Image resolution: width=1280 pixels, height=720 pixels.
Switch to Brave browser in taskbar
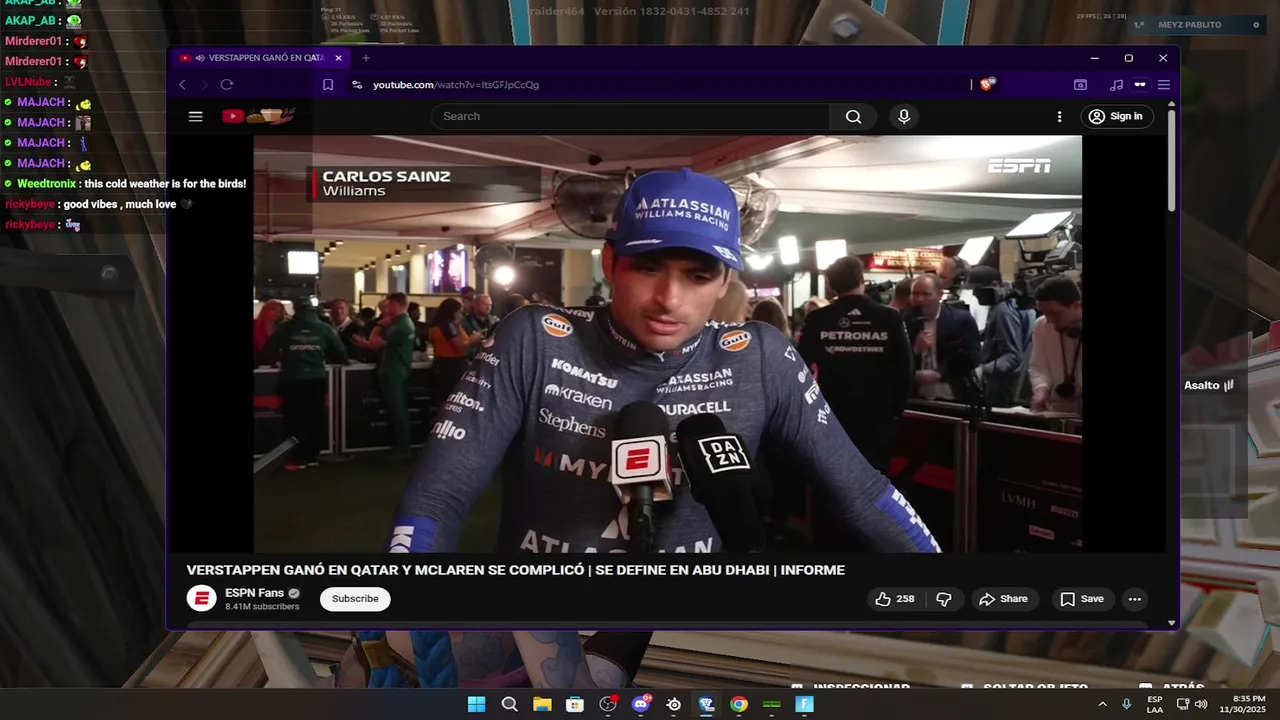point(706,704)
